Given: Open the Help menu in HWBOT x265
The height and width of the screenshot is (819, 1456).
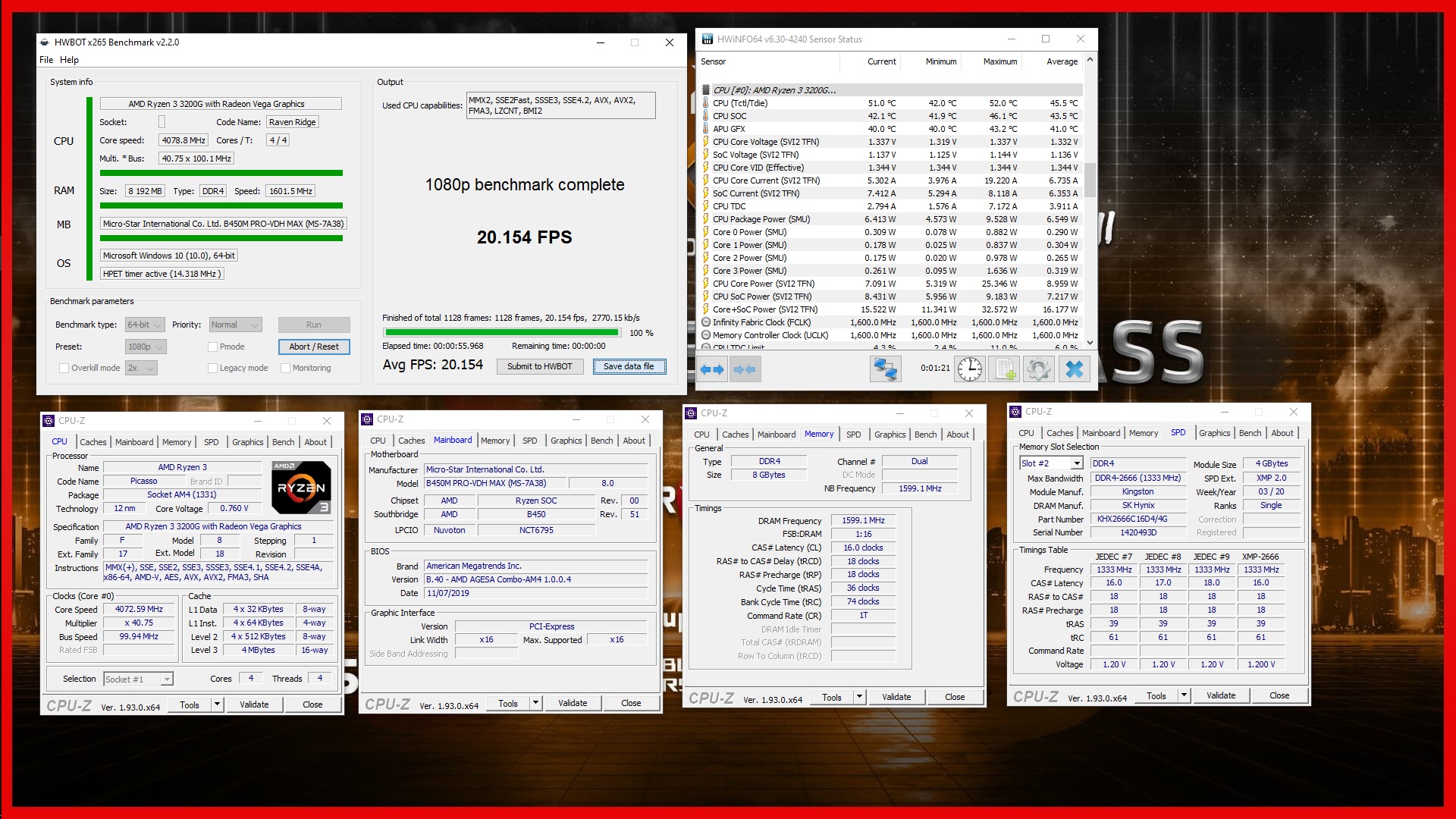Looking at the screenshot, I should coord(69,60).
